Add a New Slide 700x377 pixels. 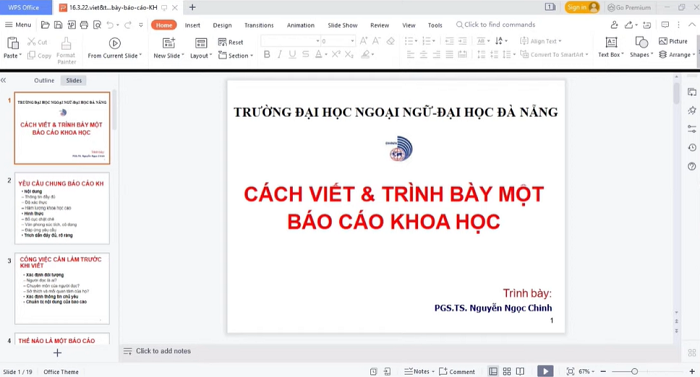click(169, 48)
